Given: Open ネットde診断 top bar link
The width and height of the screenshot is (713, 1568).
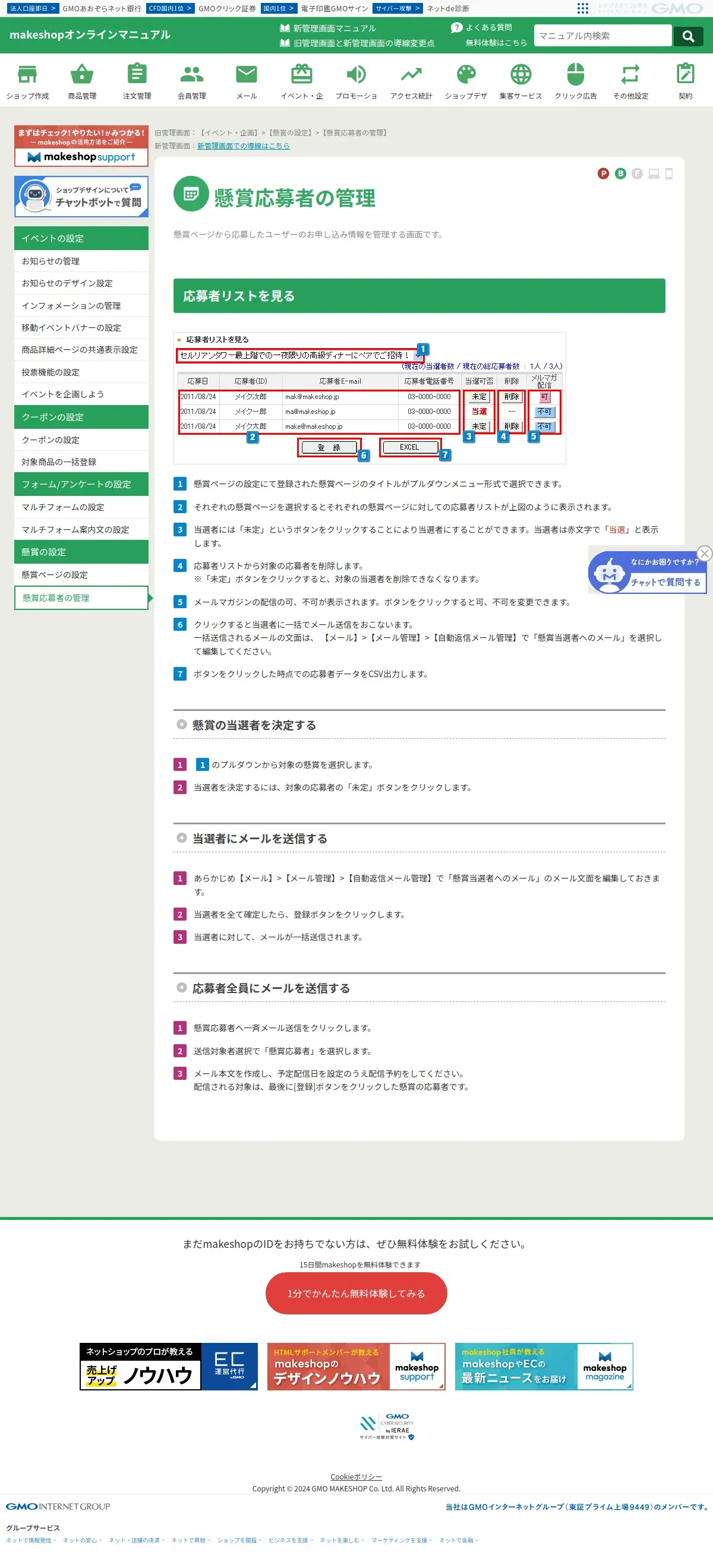Looking at the screenshot, I should point(448,8).
